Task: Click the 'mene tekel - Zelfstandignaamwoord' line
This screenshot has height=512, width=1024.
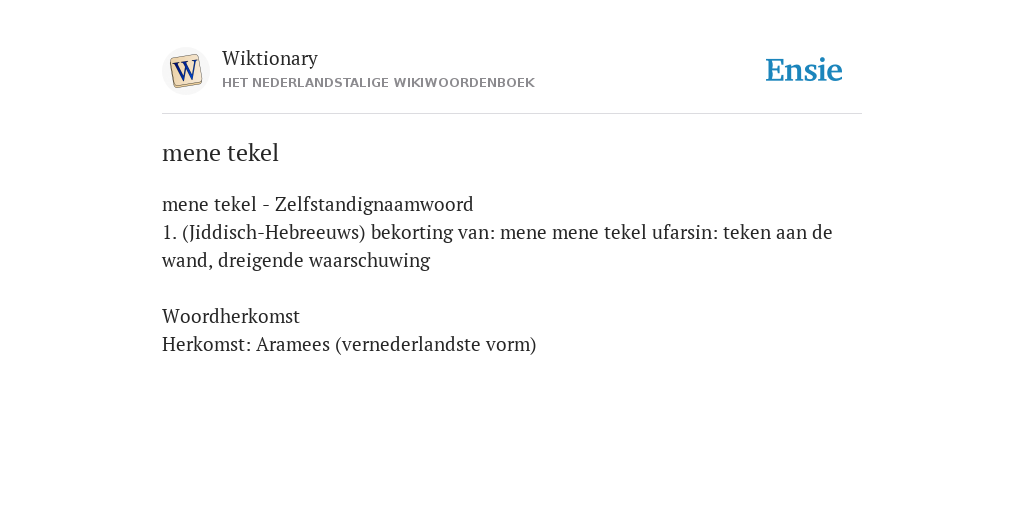Action: [x=317, y=204]
